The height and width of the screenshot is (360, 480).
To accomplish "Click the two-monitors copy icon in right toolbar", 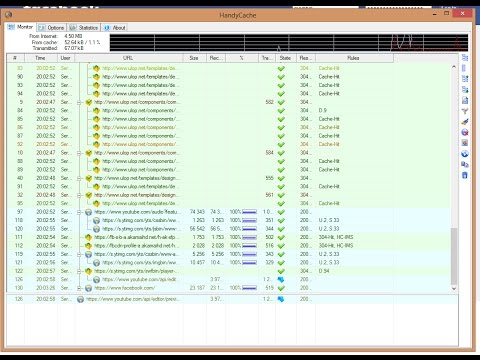I will coord(465,164).
